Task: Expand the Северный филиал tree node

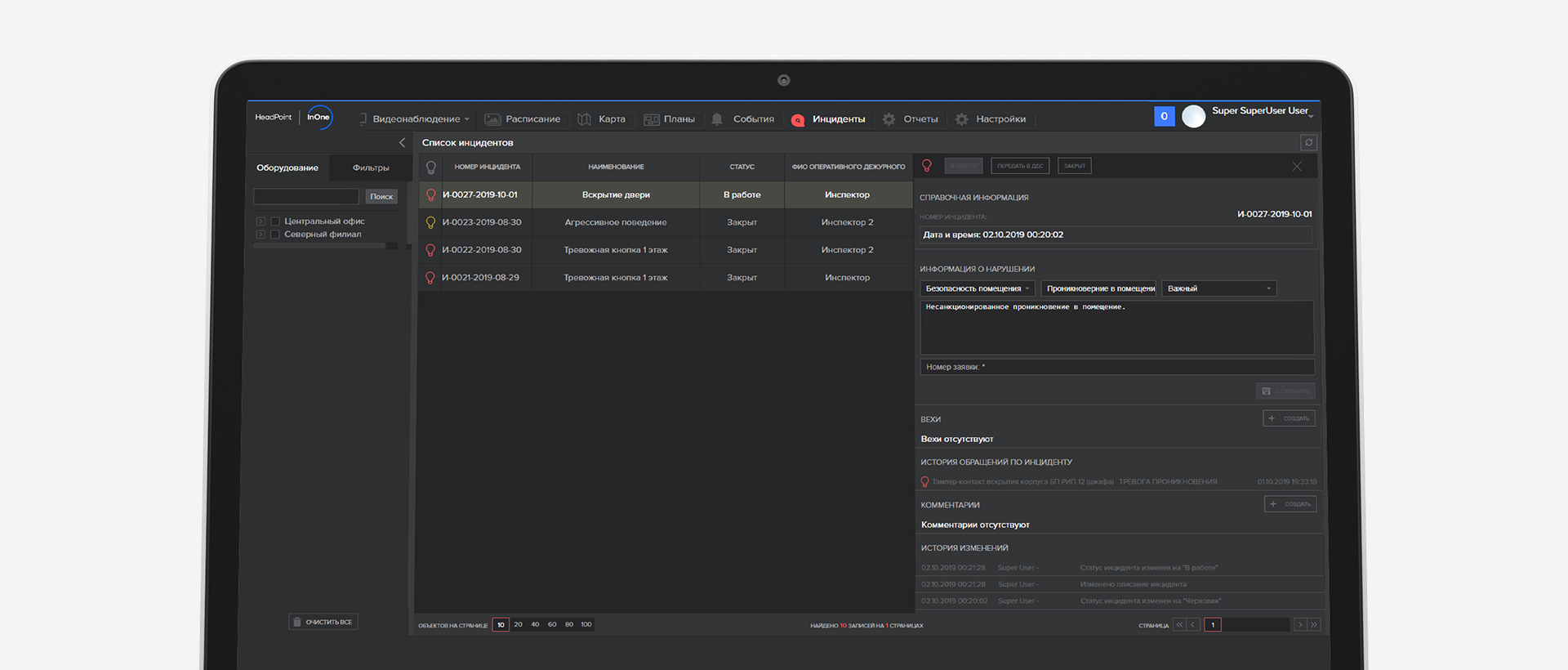Action: click(261, 234)
